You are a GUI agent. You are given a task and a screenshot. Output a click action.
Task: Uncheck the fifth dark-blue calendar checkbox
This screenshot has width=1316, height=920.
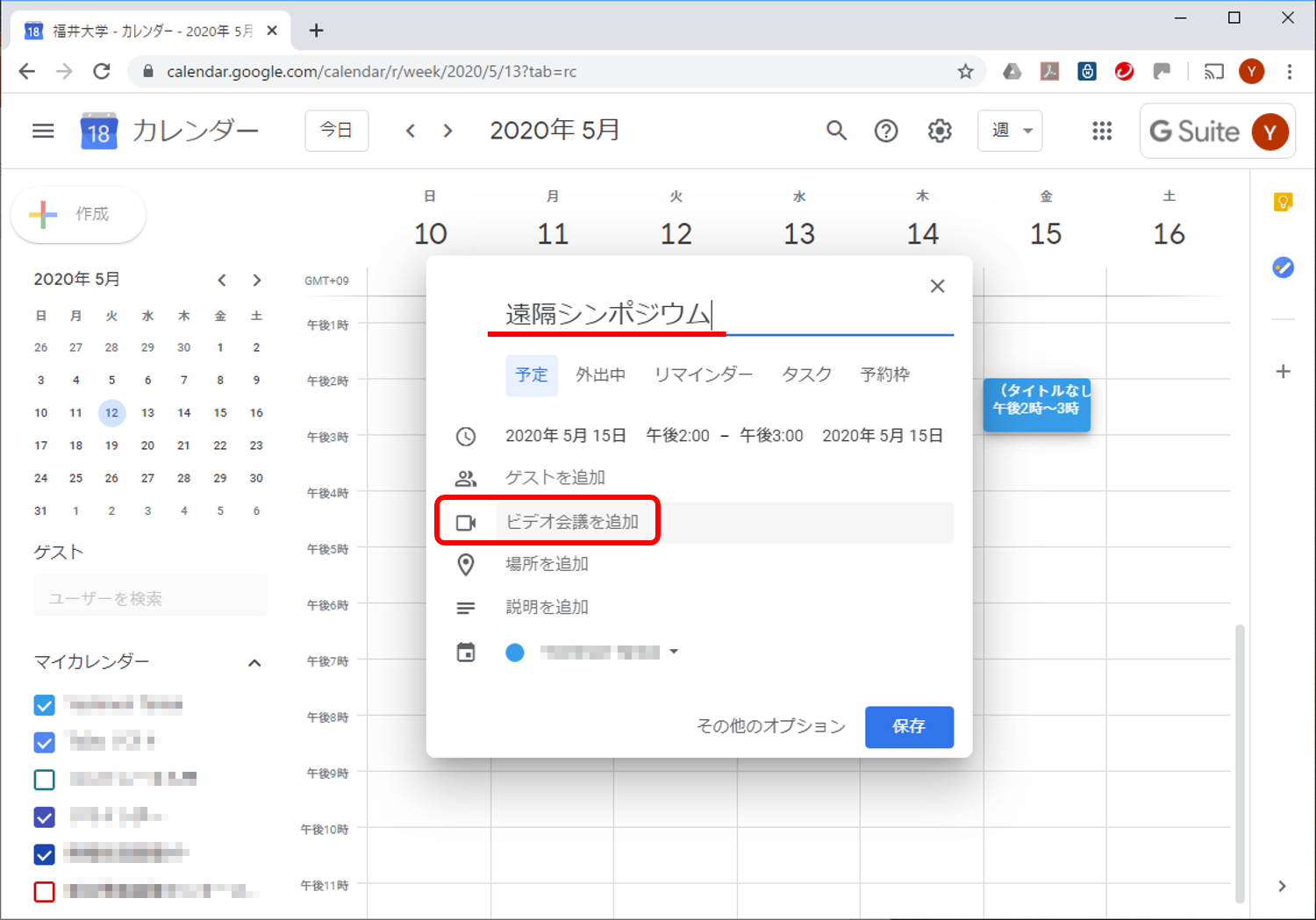pos(44,854)
